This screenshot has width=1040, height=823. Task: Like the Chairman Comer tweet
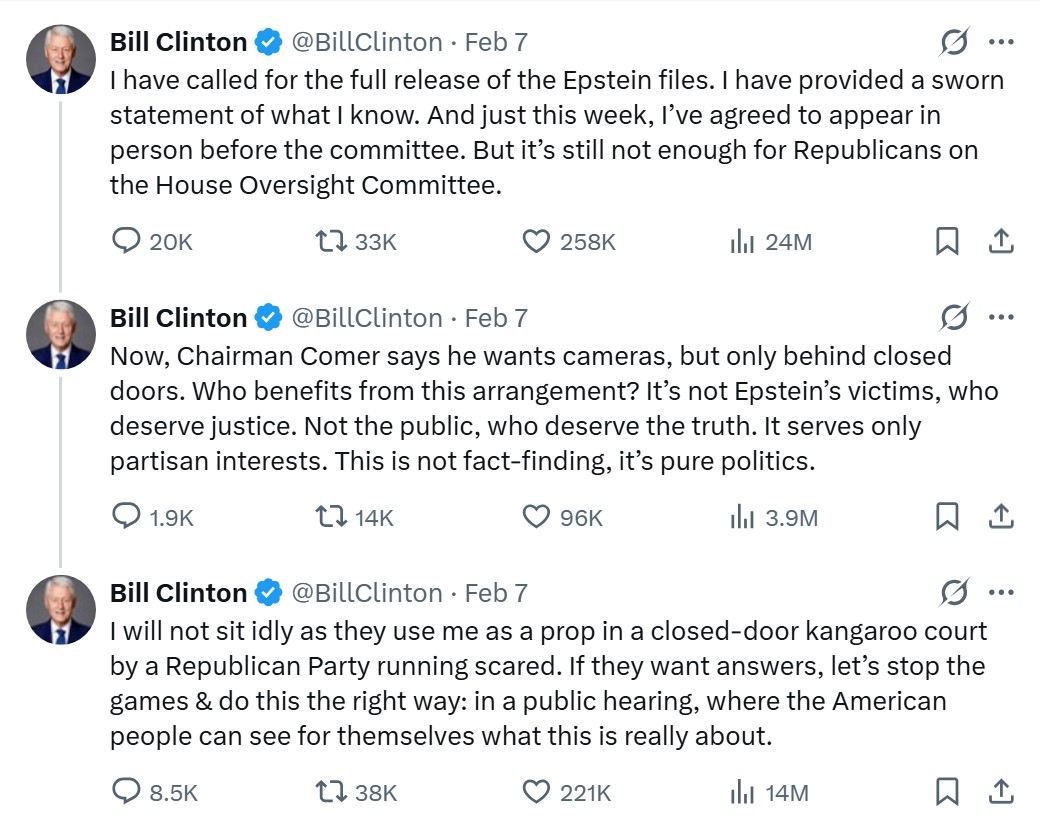coord(537,517)
